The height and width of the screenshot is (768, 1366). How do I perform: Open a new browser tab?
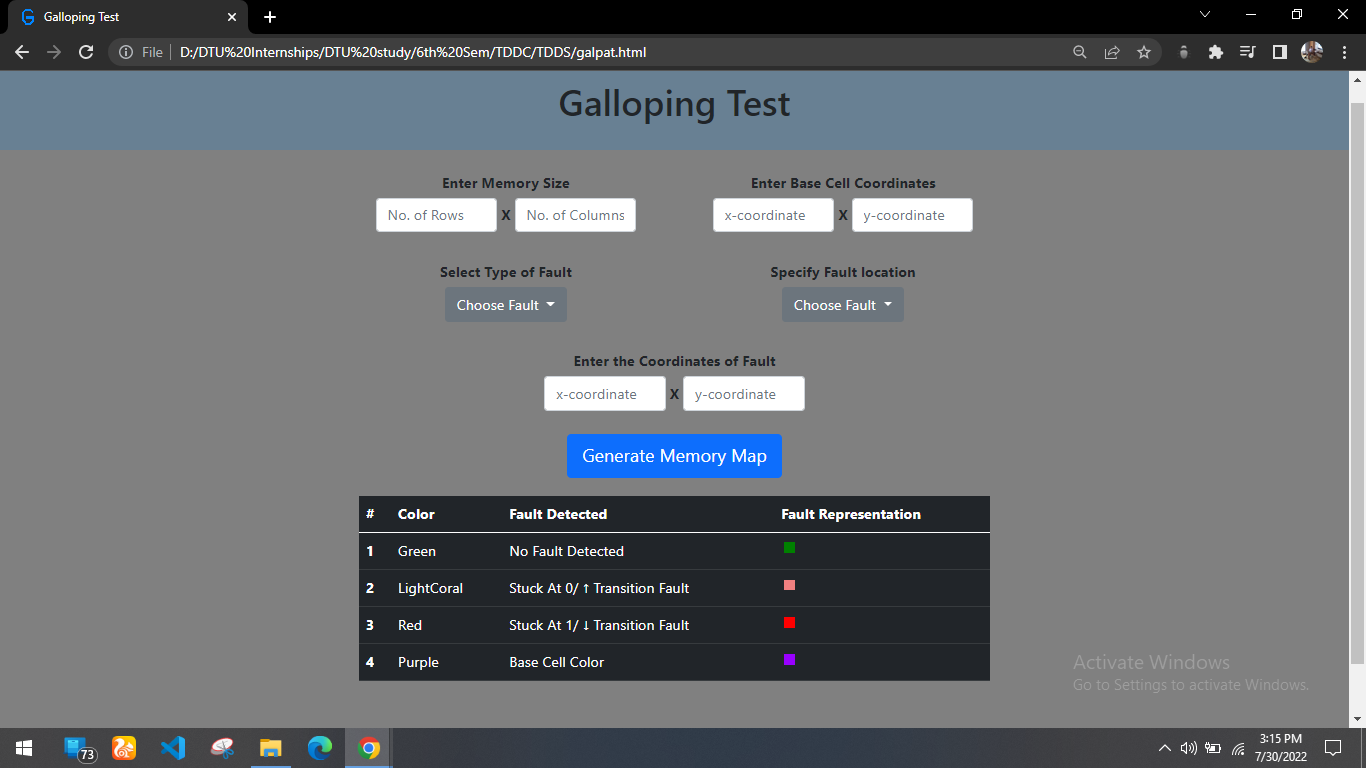pyautogui.click(x=269, y=16)
